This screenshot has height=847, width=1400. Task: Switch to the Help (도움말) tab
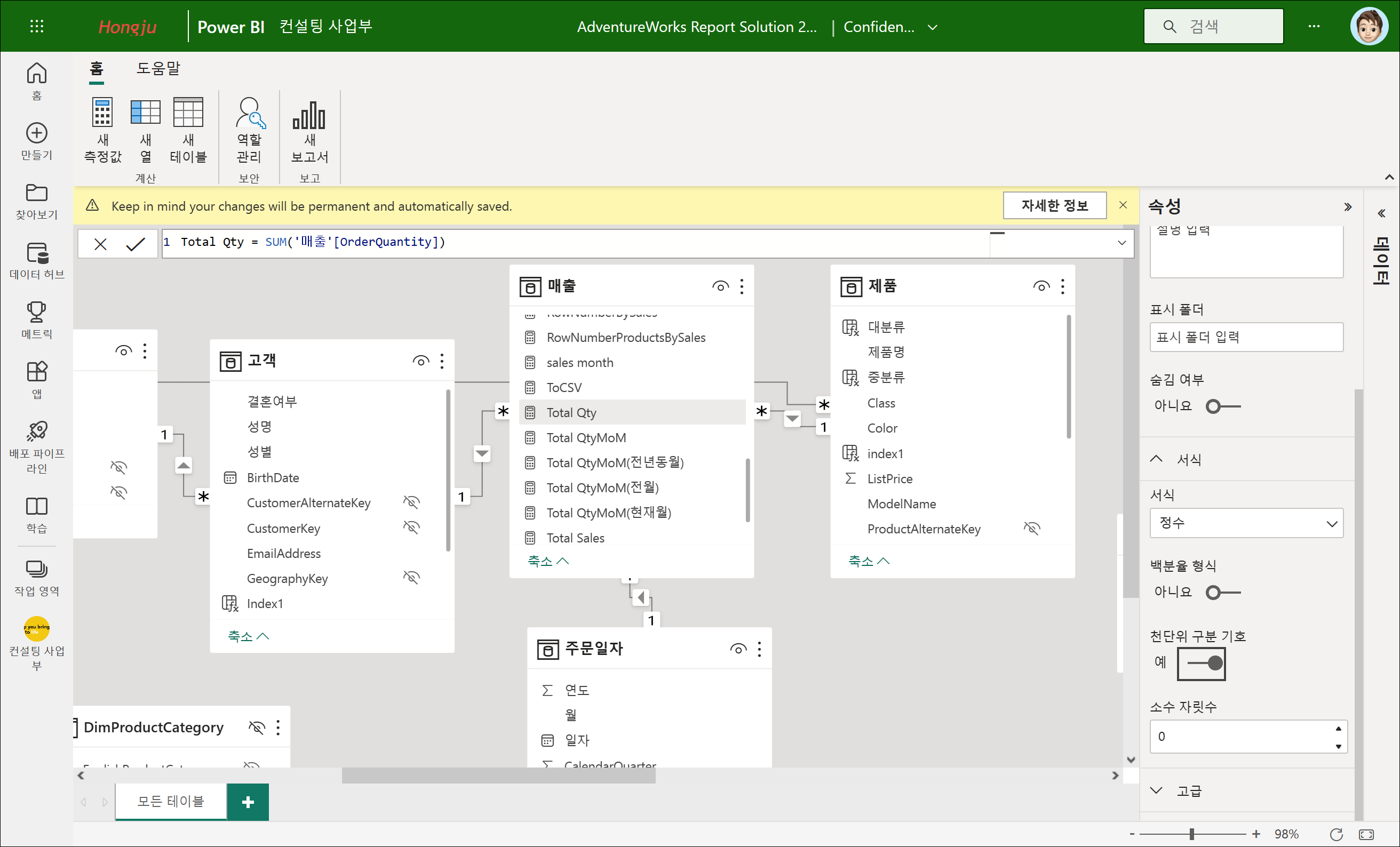tap(158, 69)
